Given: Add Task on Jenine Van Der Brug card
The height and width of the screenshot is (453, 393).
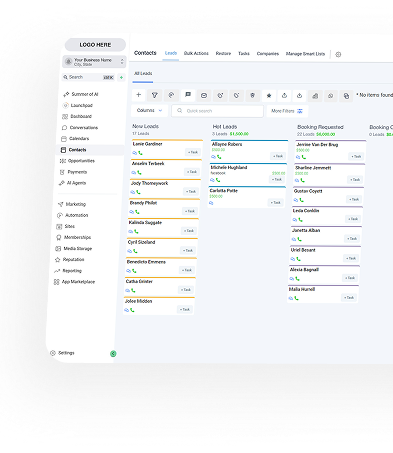Looking at the screenshot, I should 356,157.
